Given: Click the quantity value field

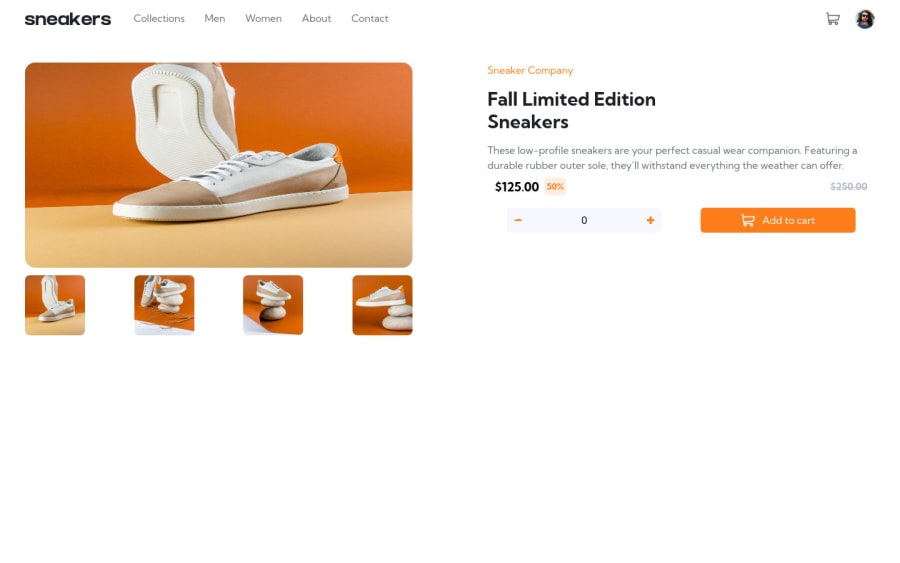Looking at the screenshot, I should coord(584,220).
